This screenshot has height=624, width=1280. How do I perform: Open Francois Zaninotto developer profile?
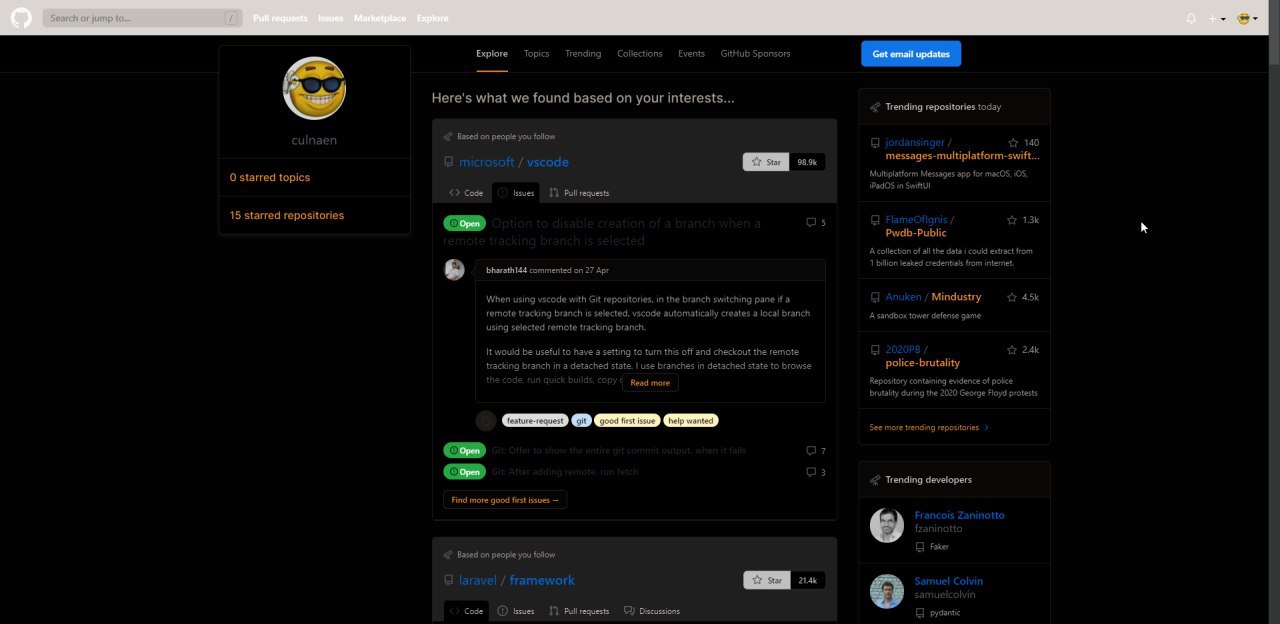point(959,515)
